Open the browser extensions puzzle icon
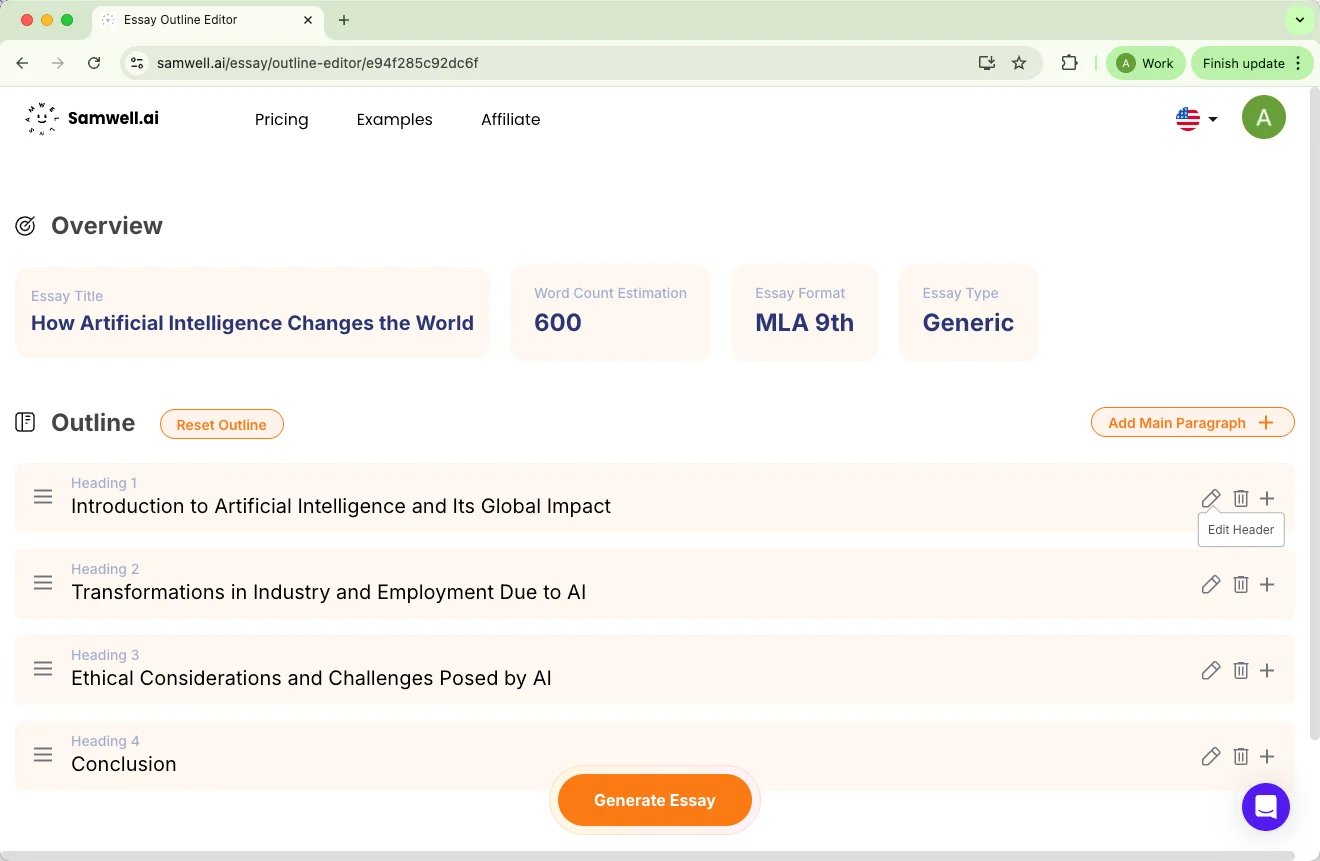The width and height of the screenshot is (1320, 861). pos(1069,63)
